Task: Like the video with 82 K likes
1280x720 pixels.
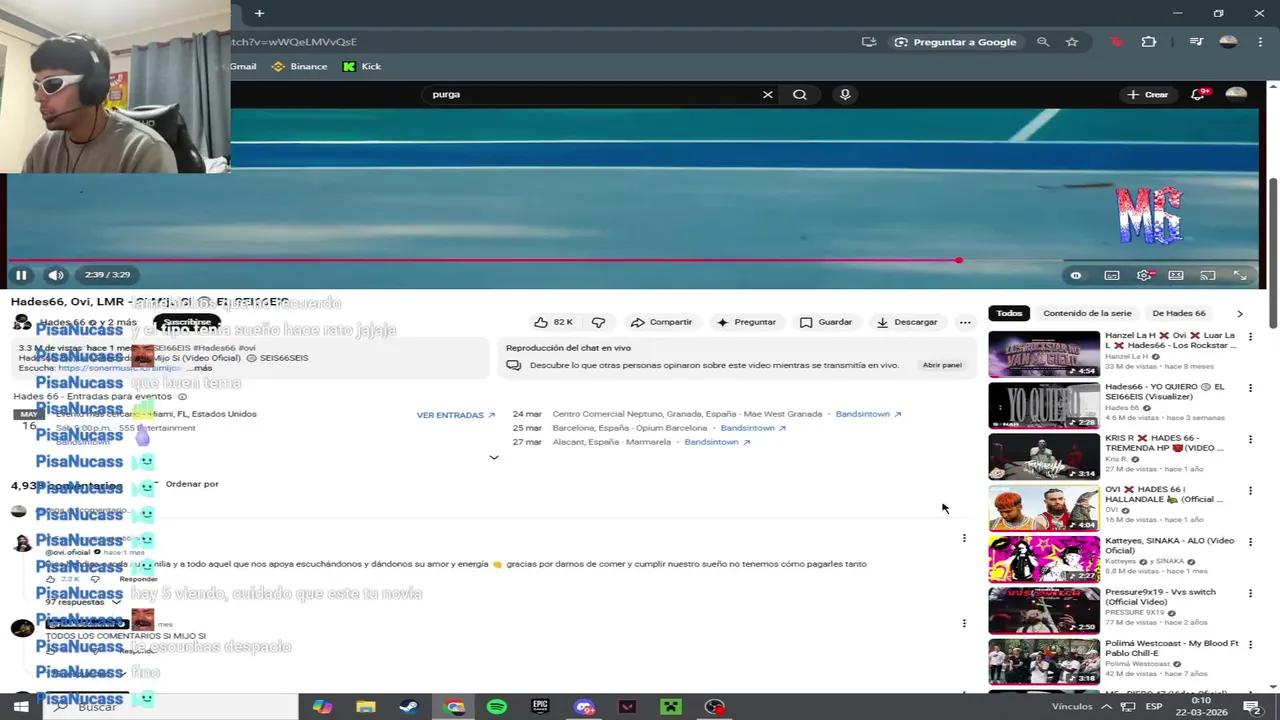Action: pyautogui.click(x=555, y=322)
